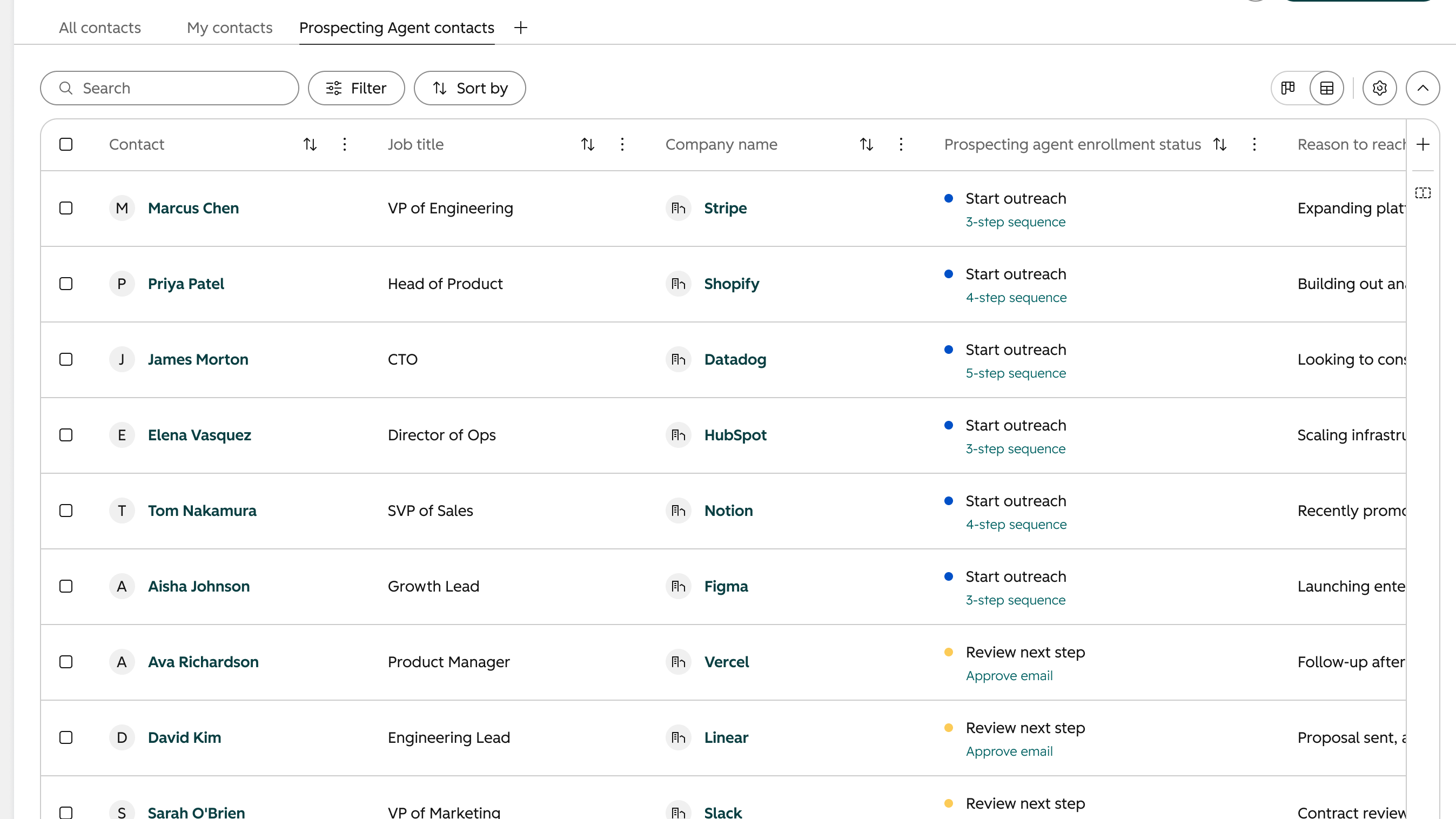Sort by Company name column arrows
The image size is (1456, 819).
pyautogui.click(x=867, y=144)
